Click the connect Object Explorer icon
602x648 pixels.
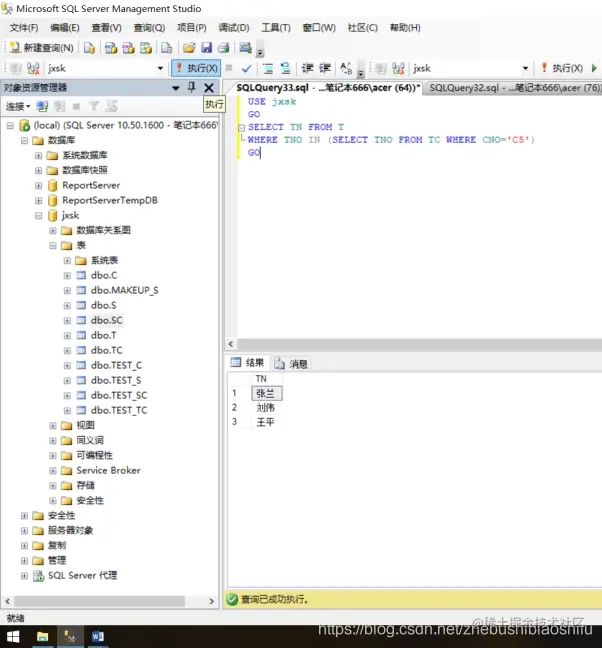point(42,107)
